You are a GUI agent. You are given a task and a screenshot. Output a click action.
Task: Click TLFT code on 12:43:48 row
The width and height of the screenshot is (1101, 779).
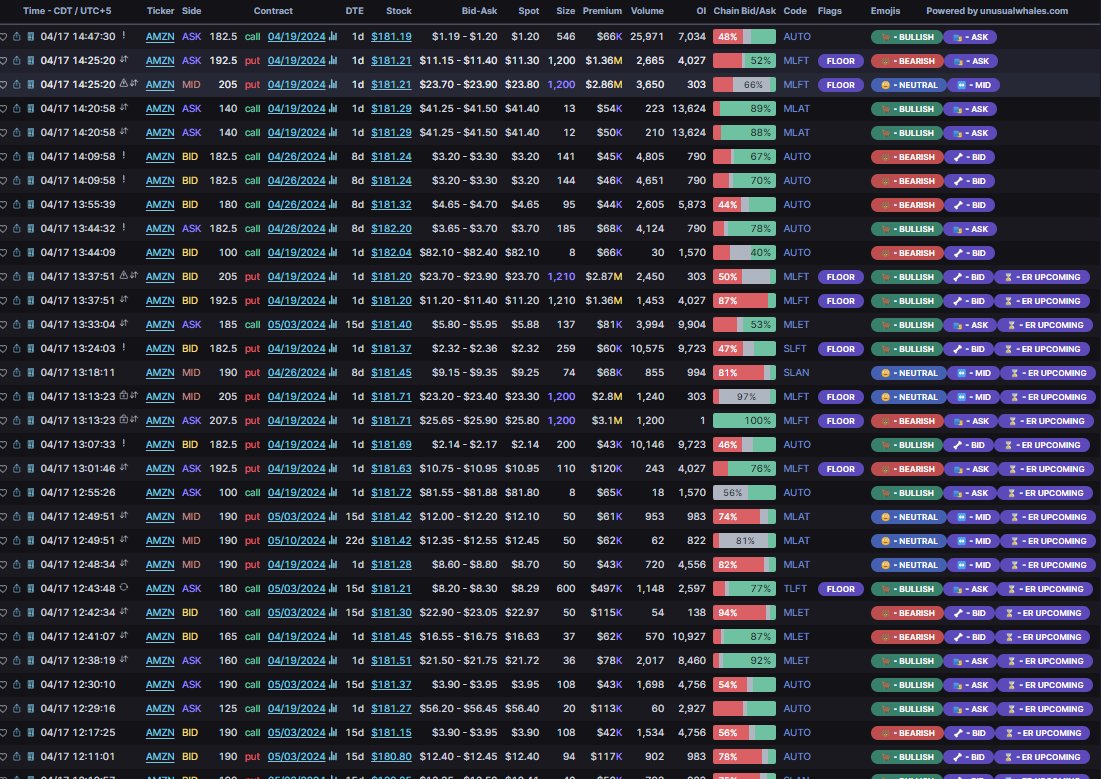796,589
